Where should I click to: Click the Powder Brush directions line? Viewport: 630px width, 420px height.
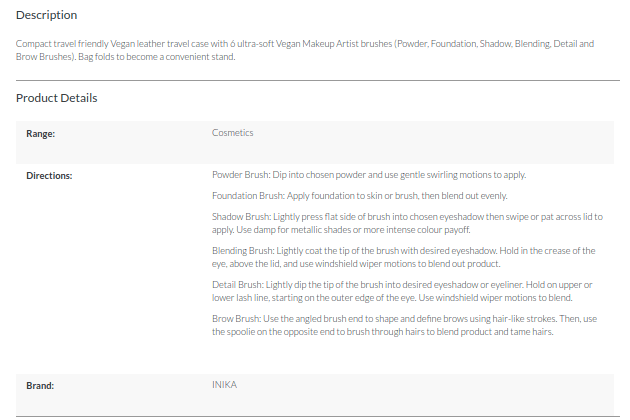coord(368,175)
